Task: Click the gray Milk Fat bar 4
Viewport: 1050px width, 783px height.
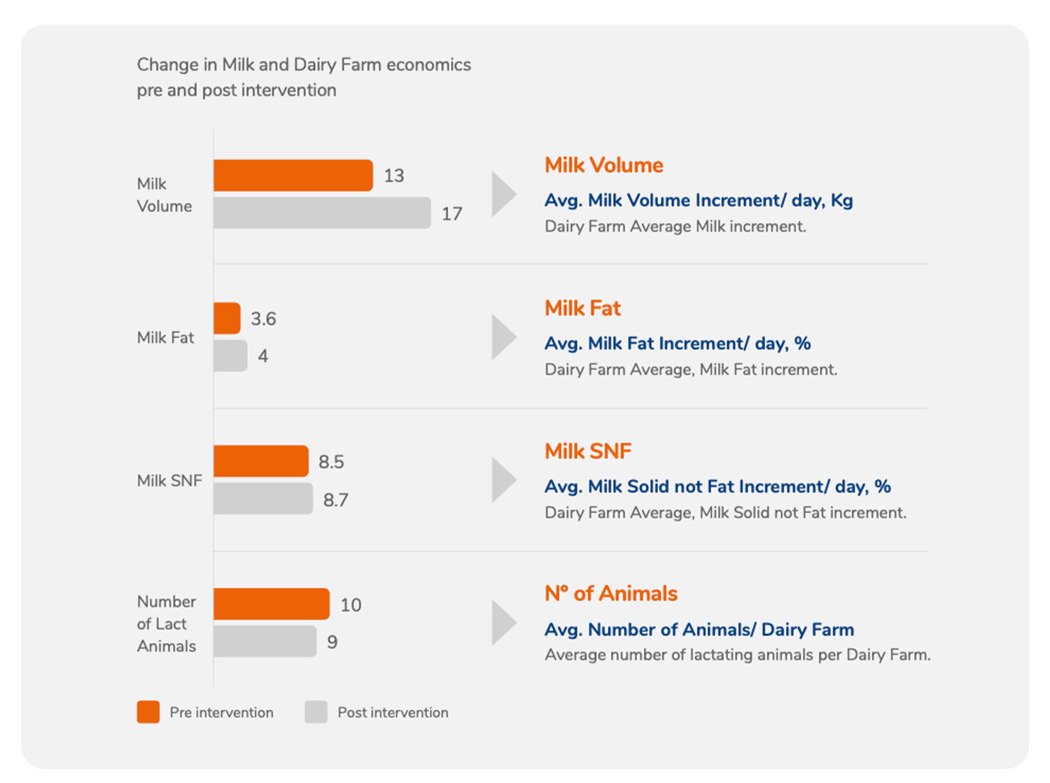Action: (x=230, y=356)
